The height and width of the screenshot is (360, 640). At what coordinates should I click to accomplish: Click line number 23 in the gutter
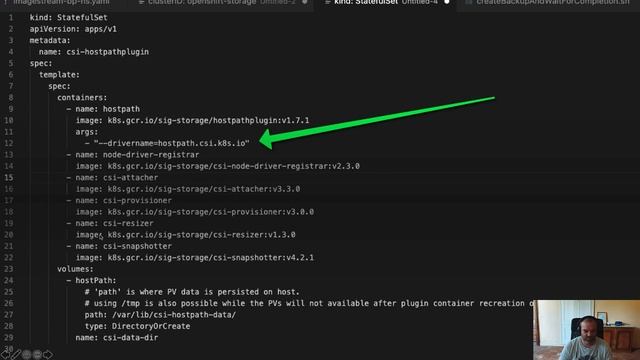[9, 269]
